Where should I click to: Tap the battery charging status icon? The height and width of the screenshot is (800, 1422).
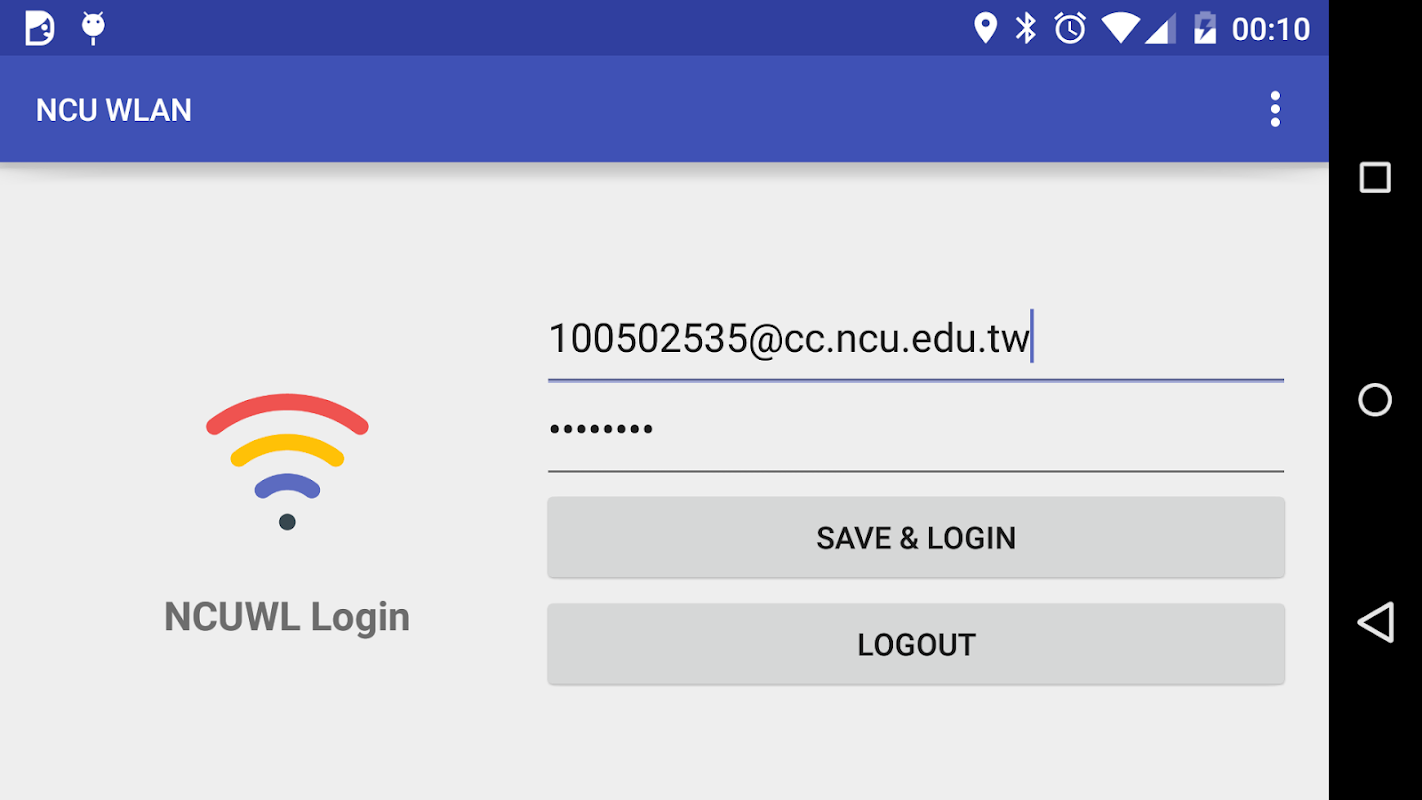(x=1205, y=28)
